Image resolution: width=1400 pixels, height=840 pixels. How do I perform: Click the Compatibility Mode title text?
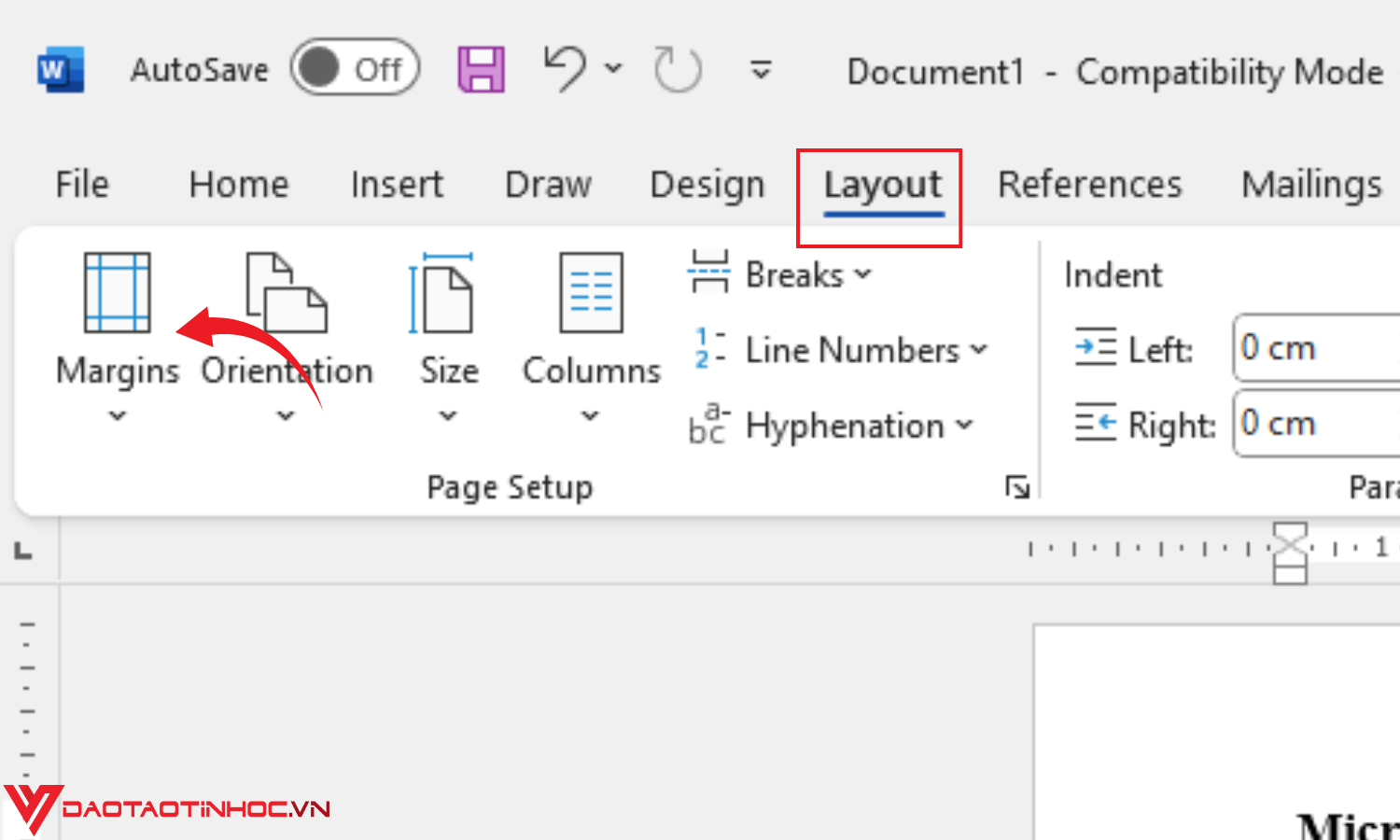tap(1230, 72)
